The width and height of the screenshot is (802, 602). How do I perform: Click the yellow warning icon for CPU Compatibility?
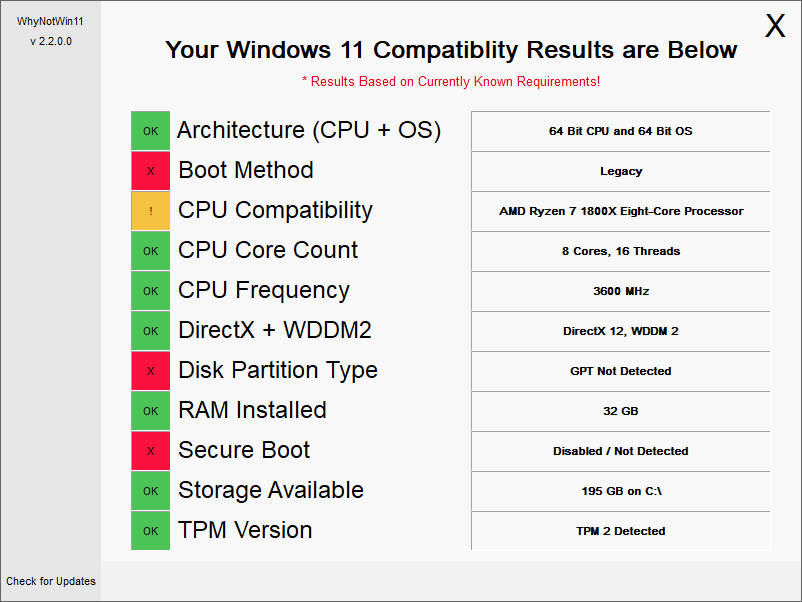[x=150, y=211]
